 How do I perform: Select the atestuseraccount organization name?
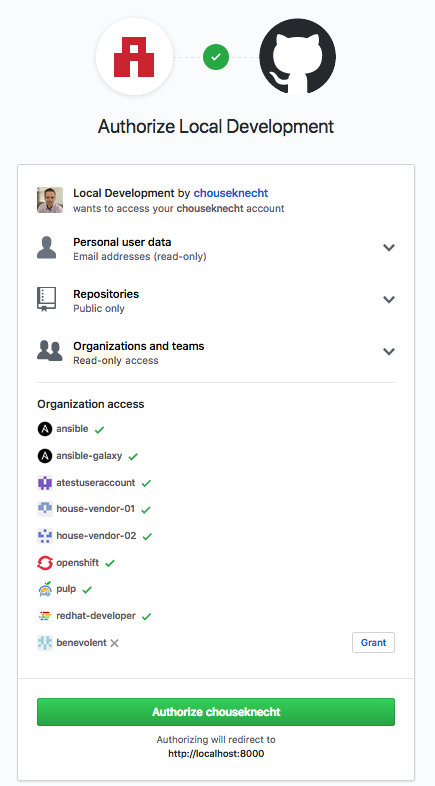coord(96,483)
